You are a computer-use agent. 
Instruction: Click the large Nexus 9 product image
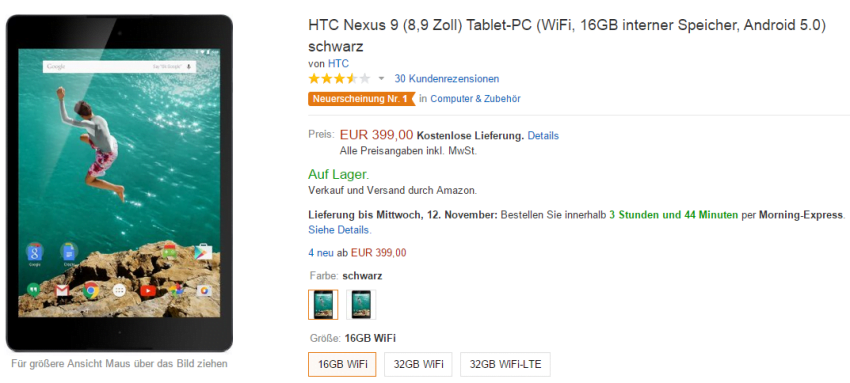pos(119,183)
